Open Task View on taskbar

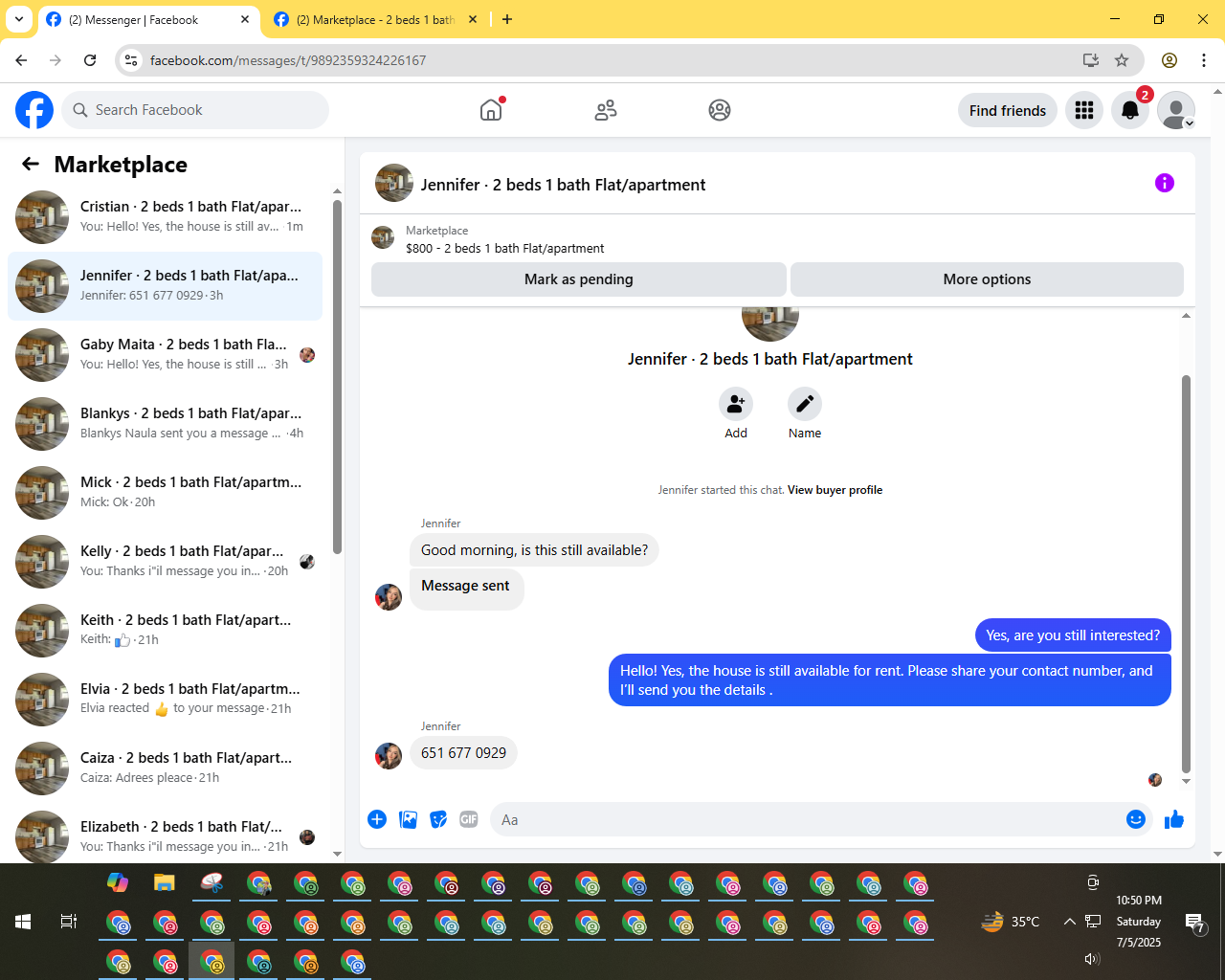[69, 922]
